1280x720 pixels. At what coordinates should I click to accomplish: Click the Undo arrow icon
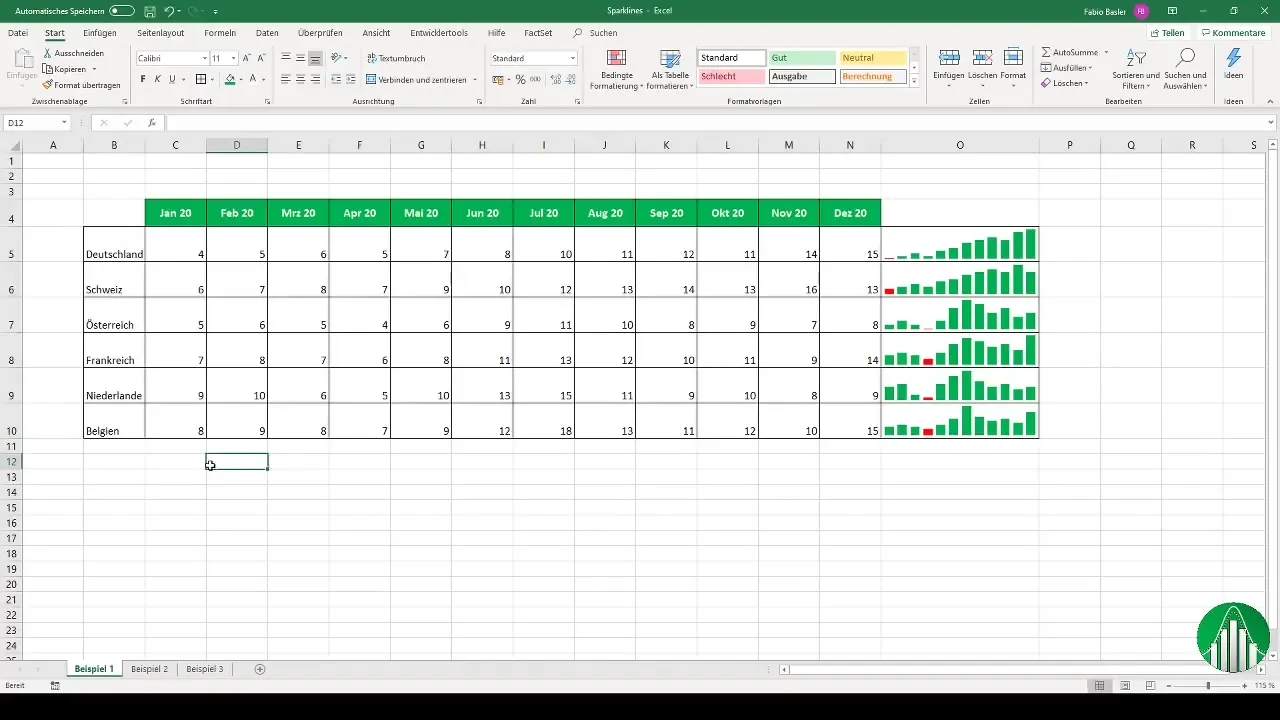pyautogui.click(x=169, y=10)
